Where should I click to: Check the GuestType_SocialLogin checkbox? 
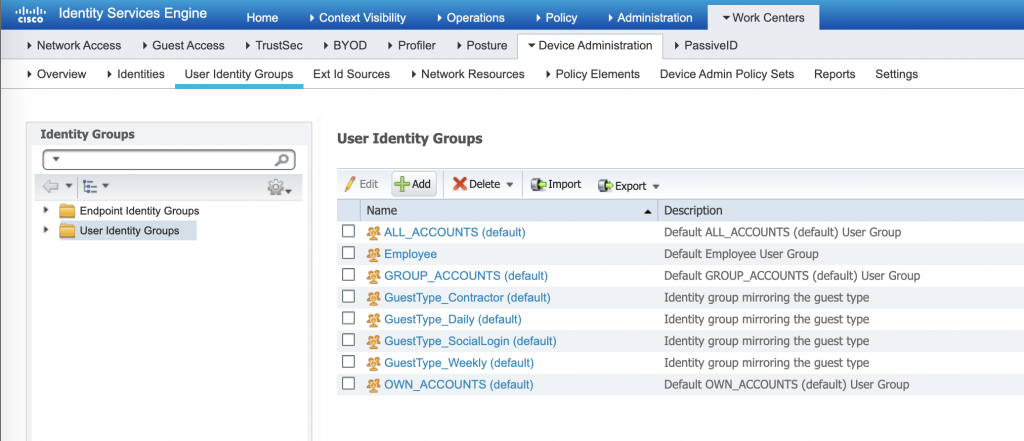click(348, 340)
